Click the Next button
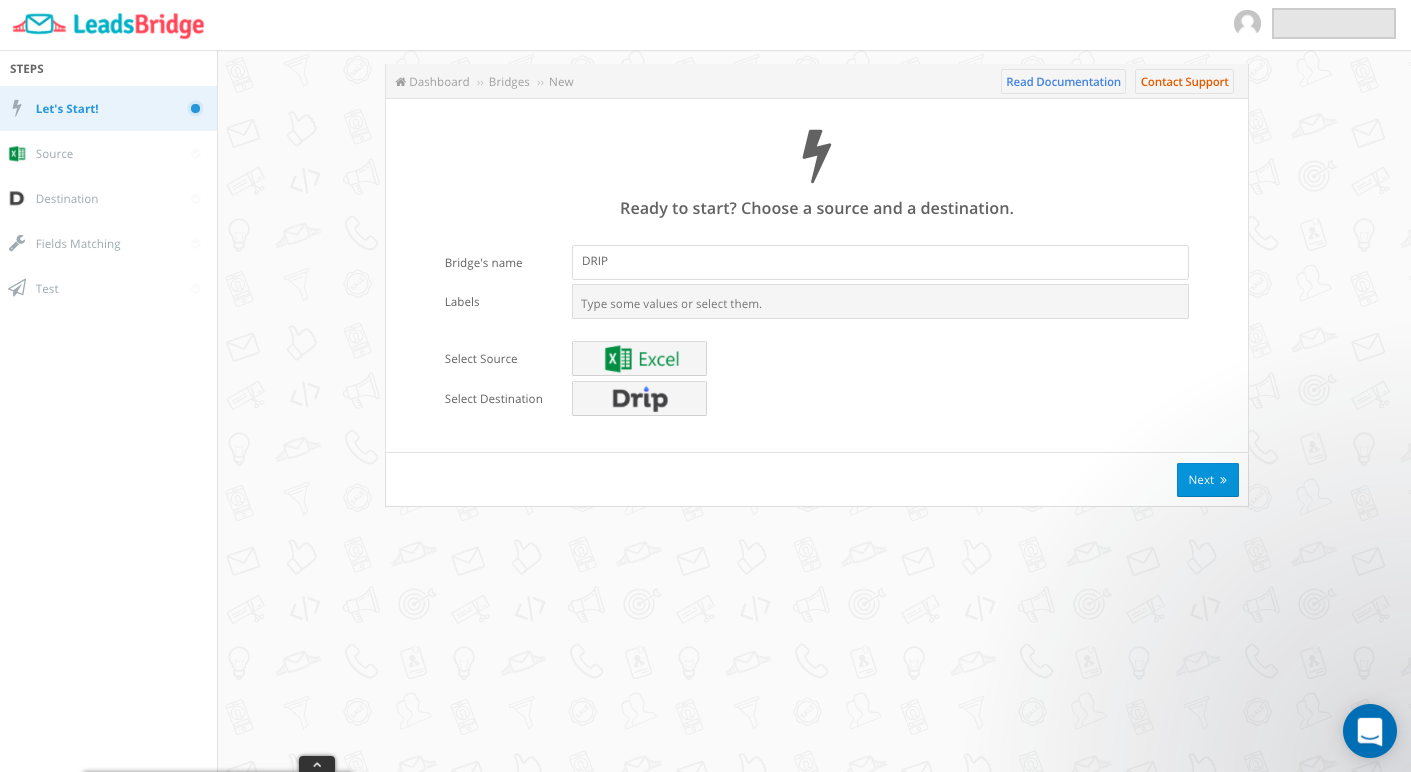Screen dimensions: 1411x772 pos(1207,480)
